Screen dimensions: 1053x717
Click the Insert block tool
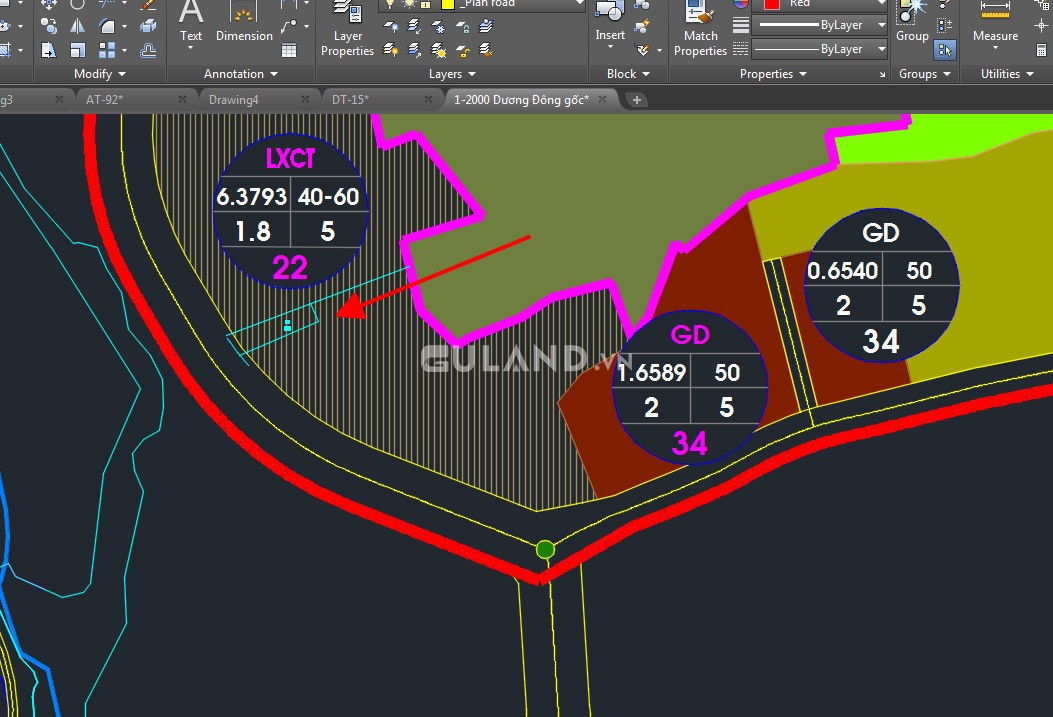[610, 21]
